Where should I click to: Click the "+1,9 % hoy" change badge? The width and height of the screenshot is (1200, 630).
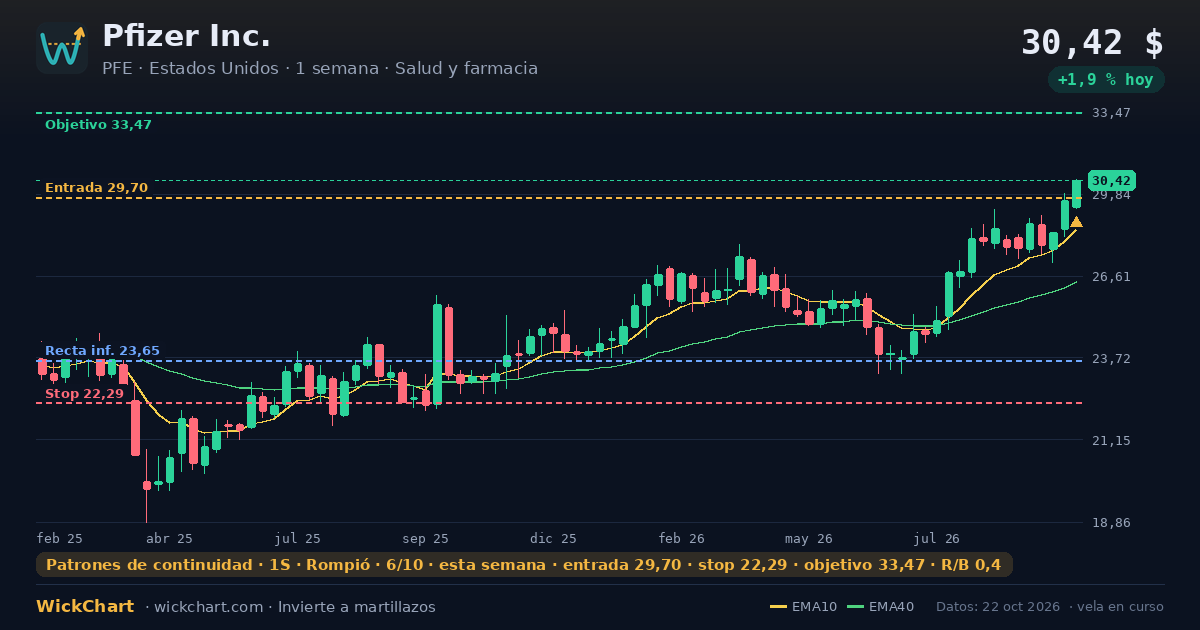[1106, 80]
